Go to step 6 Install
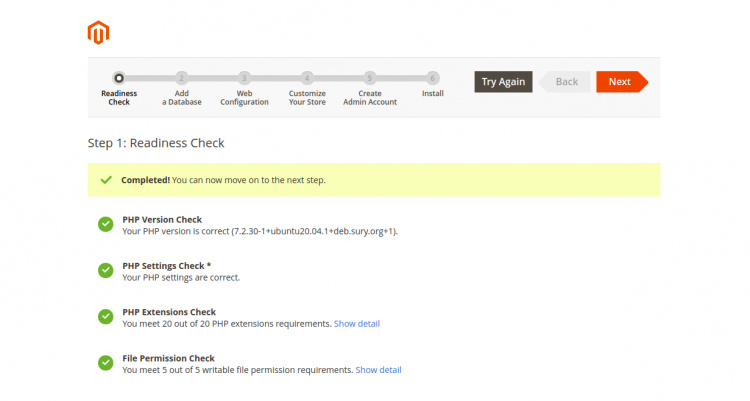The height and width of the screenshot is (401, 750). click(x=432, y=77)
